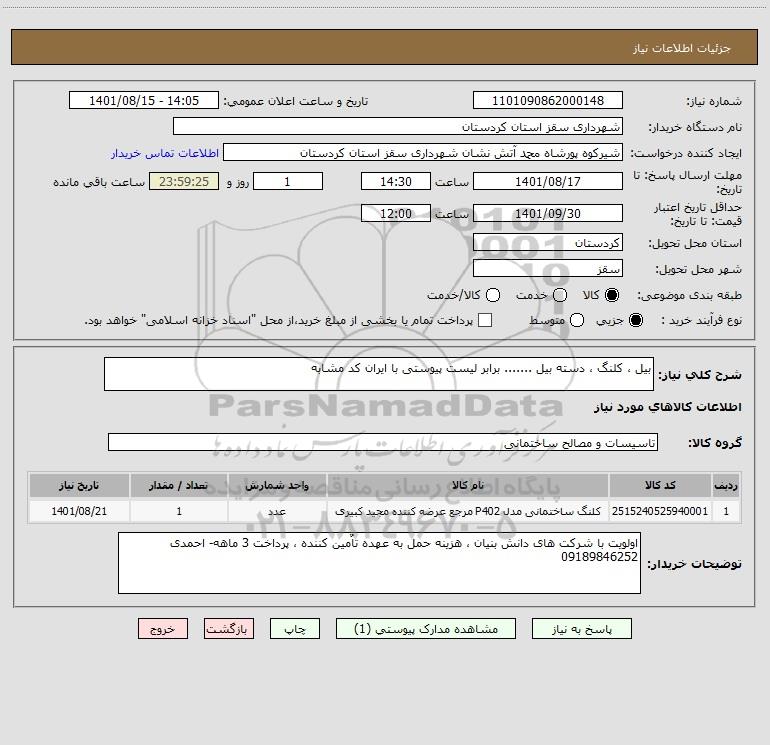Select the خدمت radio button
The height and width of the screenshot is (745, 770).
click(x=560, y=295)
